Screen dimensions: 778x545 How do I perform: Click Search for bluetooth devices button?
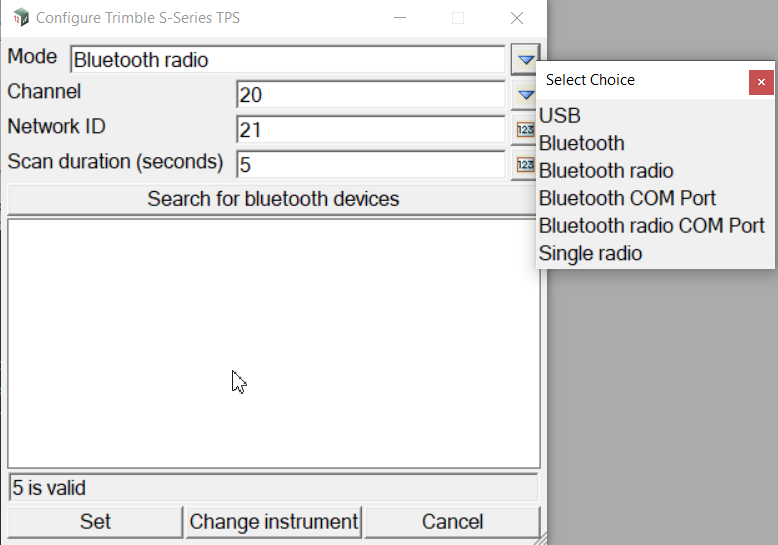coord(272,199)
